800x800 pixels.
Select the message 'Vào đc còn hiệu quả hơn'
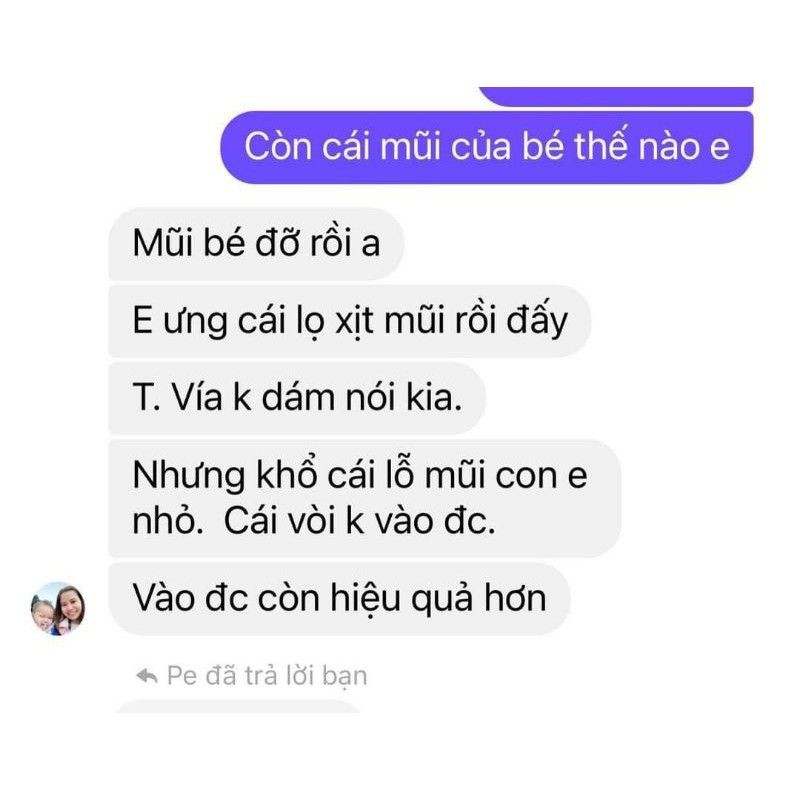click(x=339, y=598)
